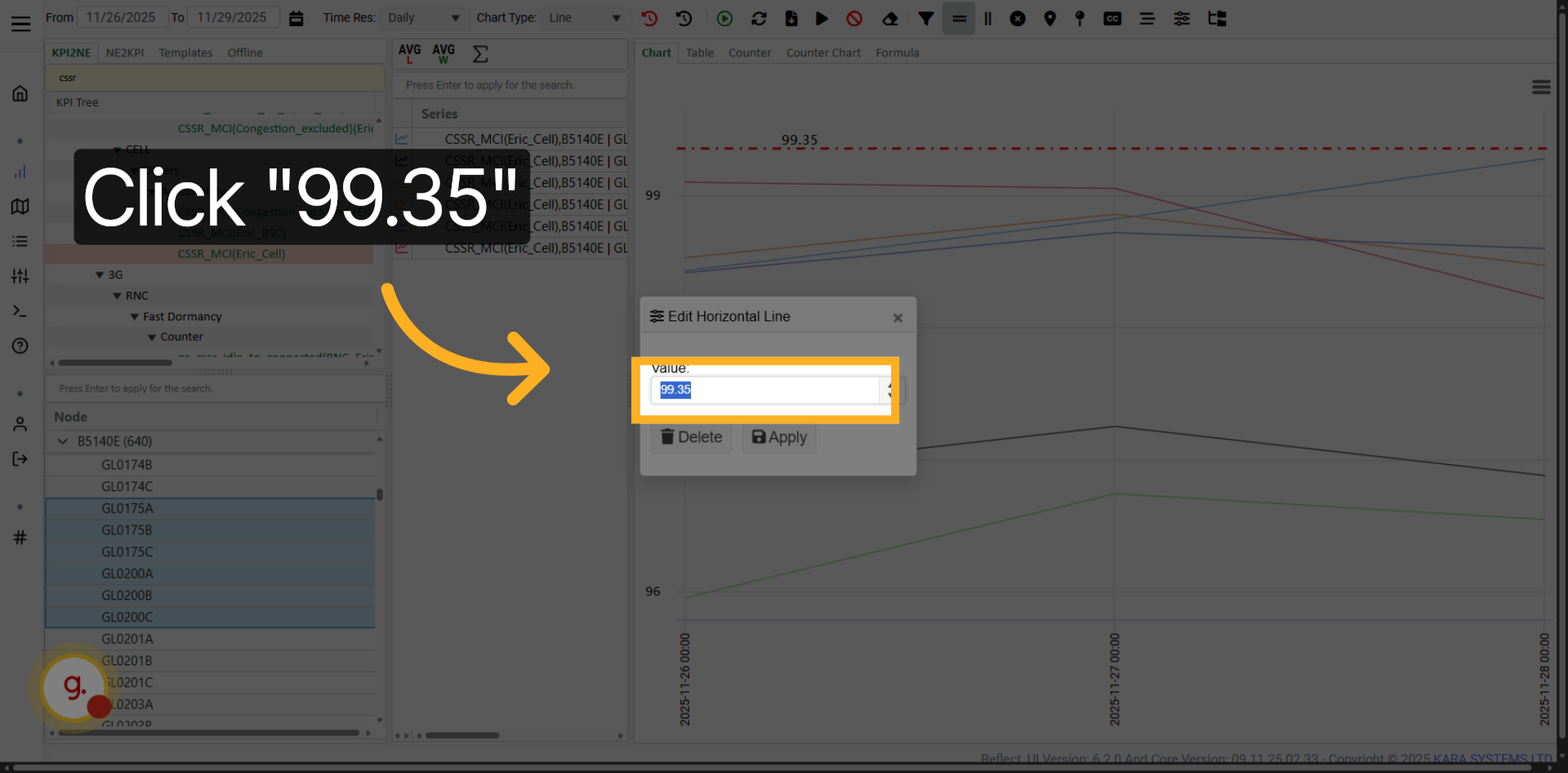Select the eraser clear tool
The width and height of the screenshot is (1568, 773).
tap(890, 18)
